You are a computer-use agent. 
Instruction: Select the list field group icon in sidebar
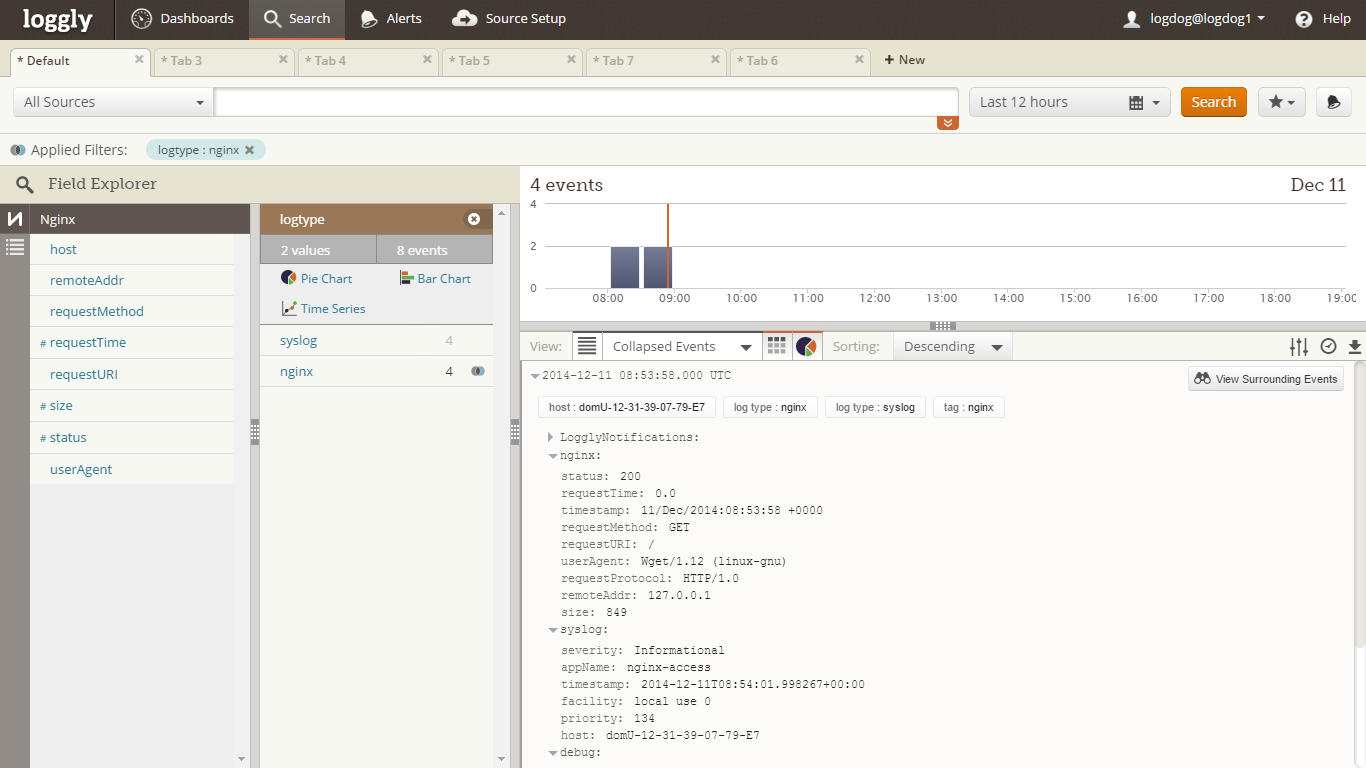pos(15,247)
